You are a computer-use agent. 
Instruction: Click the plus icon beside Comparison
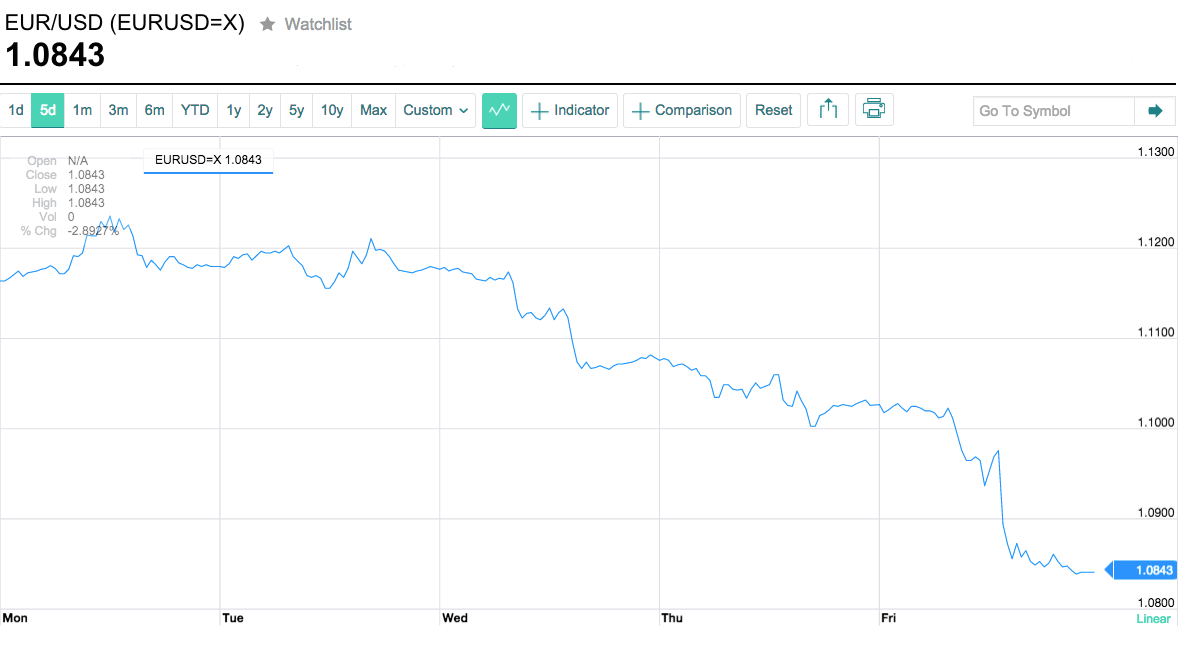coord(640,111)
